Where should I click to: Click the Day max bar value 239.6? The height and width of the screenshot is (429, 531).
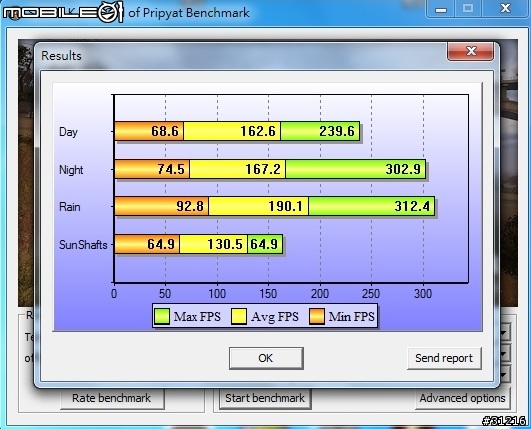click(337, 131)
